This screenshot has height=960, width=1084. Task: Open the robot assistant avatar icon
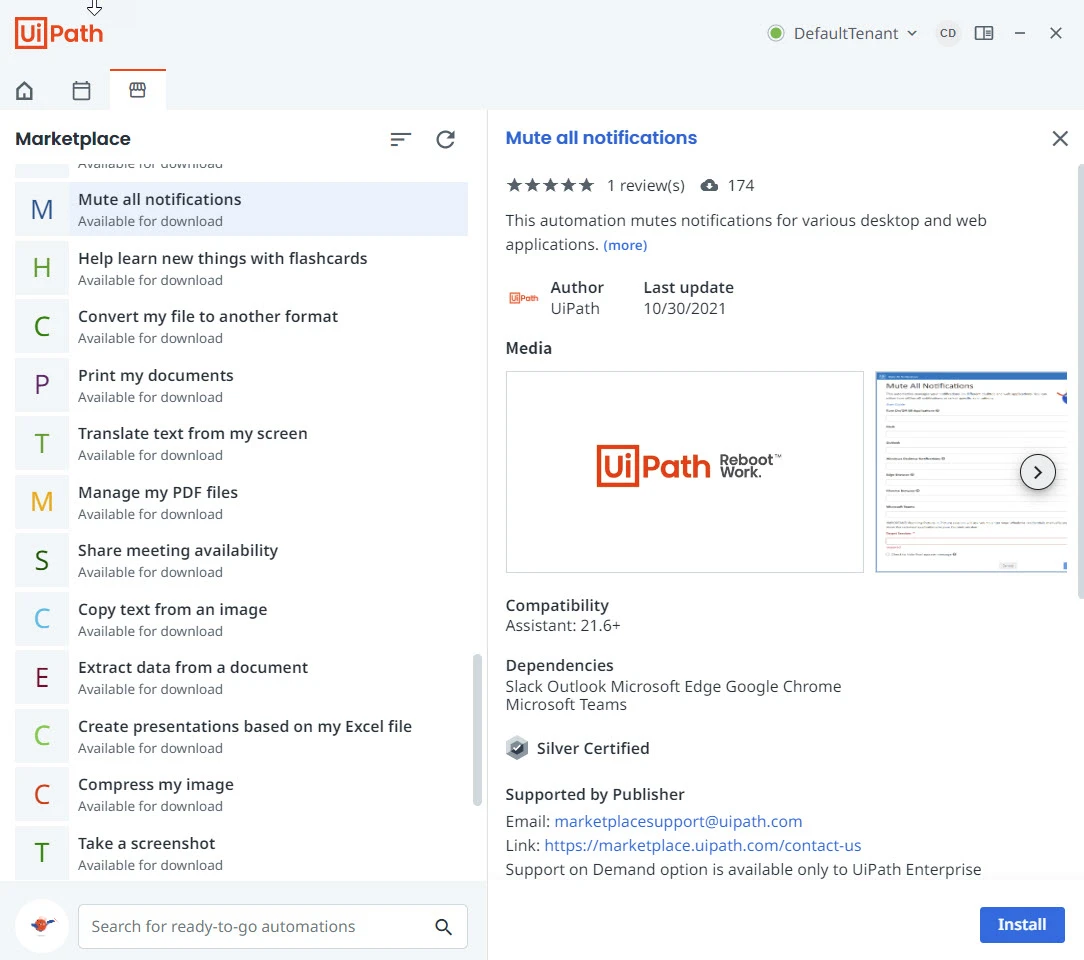tap(42, 926)
